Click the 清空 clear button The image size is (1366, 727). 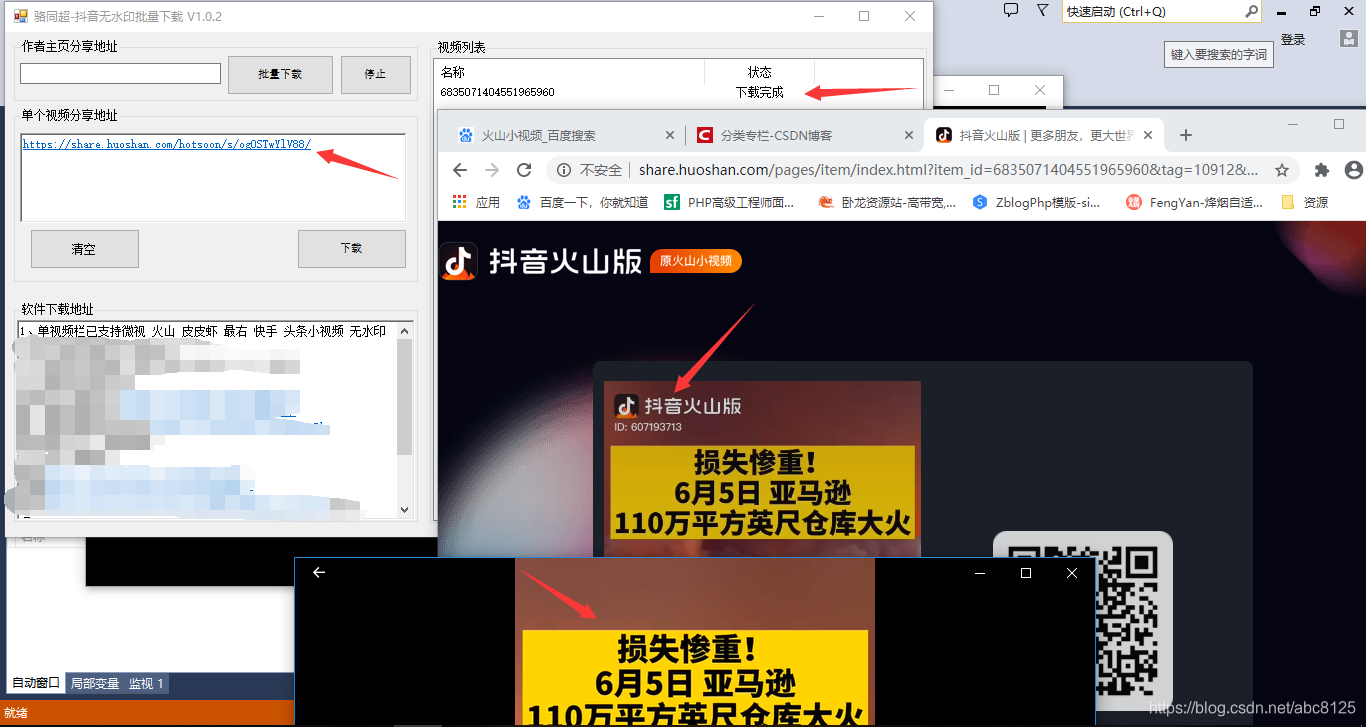[84, 249]
